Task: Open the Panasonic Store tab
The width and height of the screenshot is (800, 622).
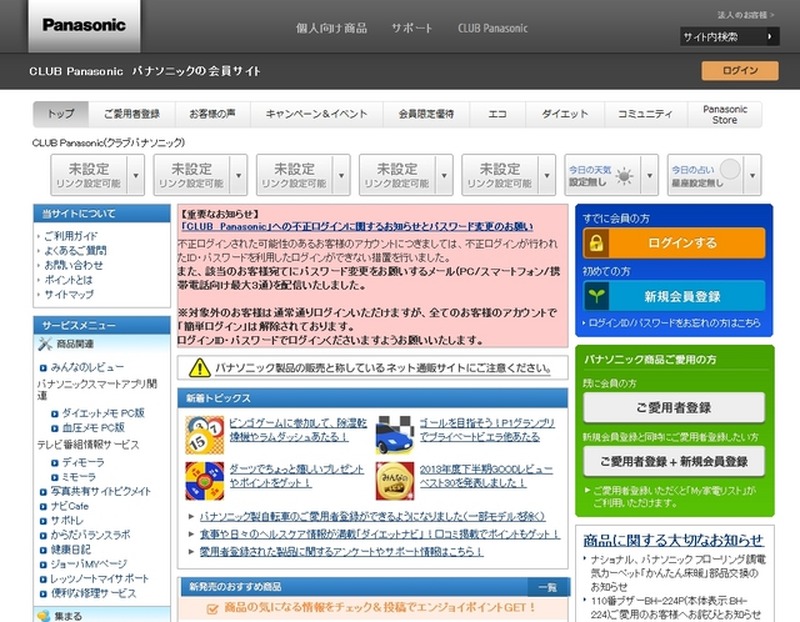Action: 724,114
